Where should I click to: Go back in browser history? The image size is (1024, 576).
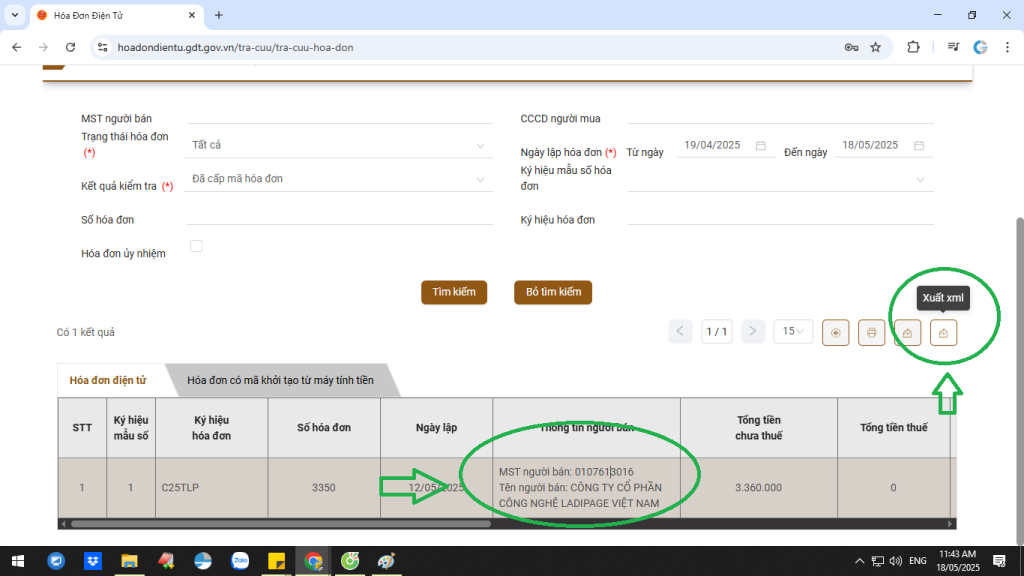coord(17,47)
